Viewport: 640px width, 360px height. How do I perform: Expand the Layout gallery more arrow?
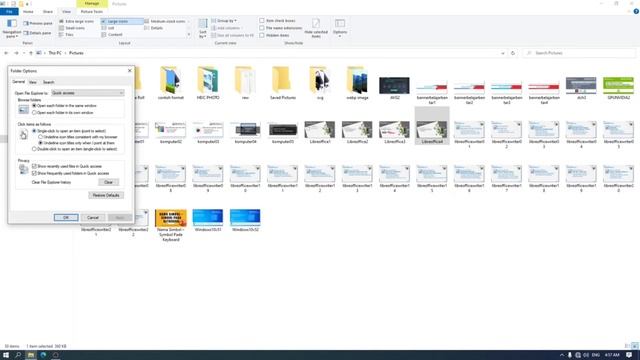pos(189,35)
